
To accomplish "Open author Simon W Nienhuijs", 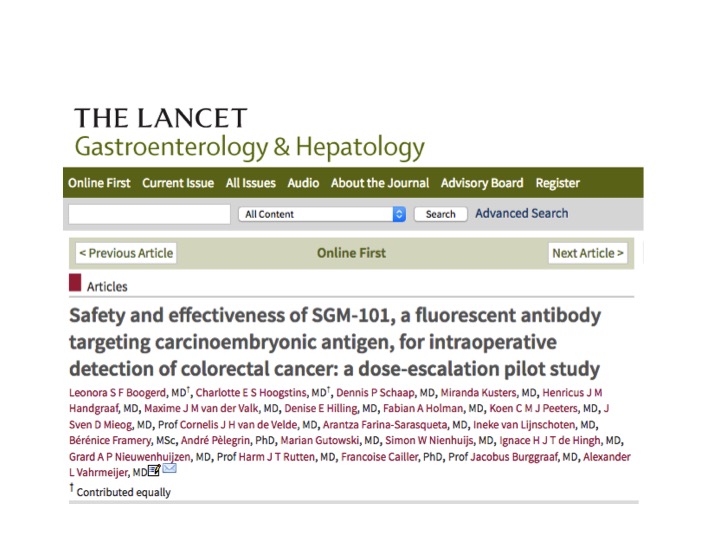I will (x=429, y=440).
